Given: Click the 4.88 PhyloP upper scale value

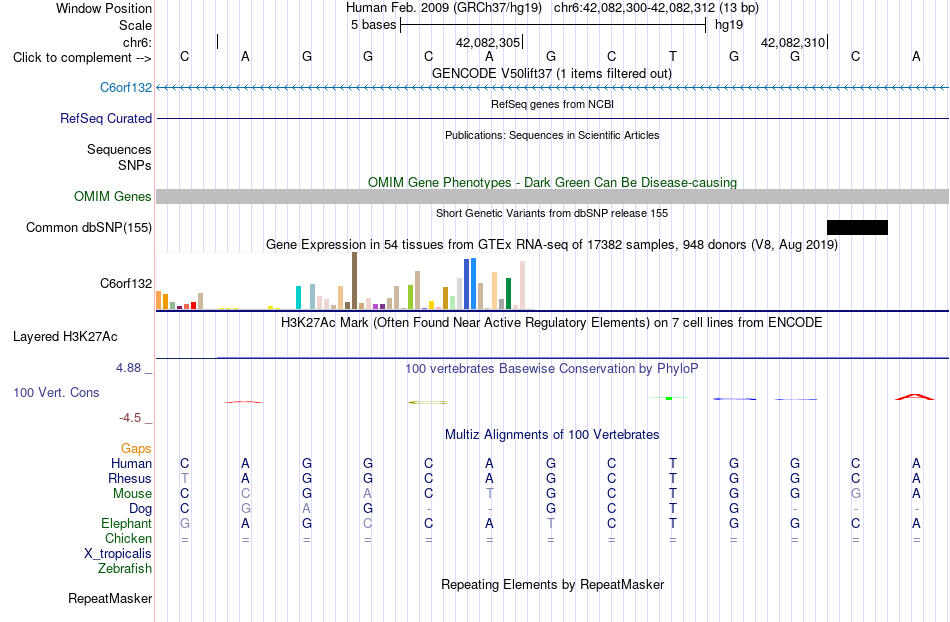Looking at the screenshot, I should click(x=128, y=368).
